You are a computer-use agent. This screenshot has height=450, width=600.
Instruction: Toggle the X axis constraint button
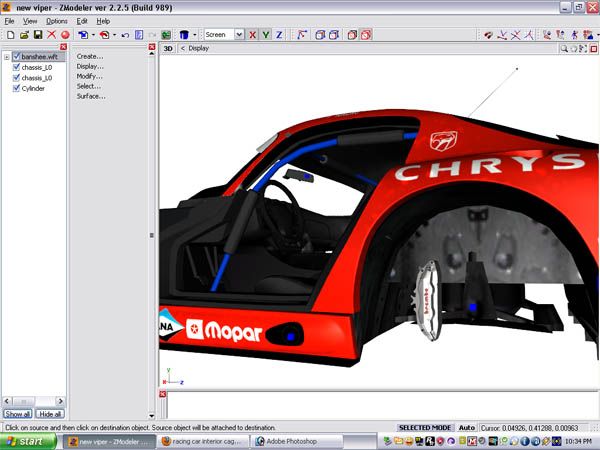[x=253, y=34]
